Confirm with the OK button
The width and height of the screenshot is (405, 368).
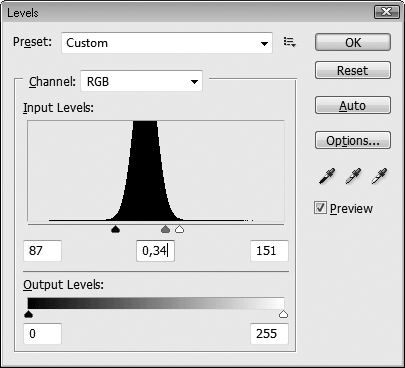[x=353, y=42]
